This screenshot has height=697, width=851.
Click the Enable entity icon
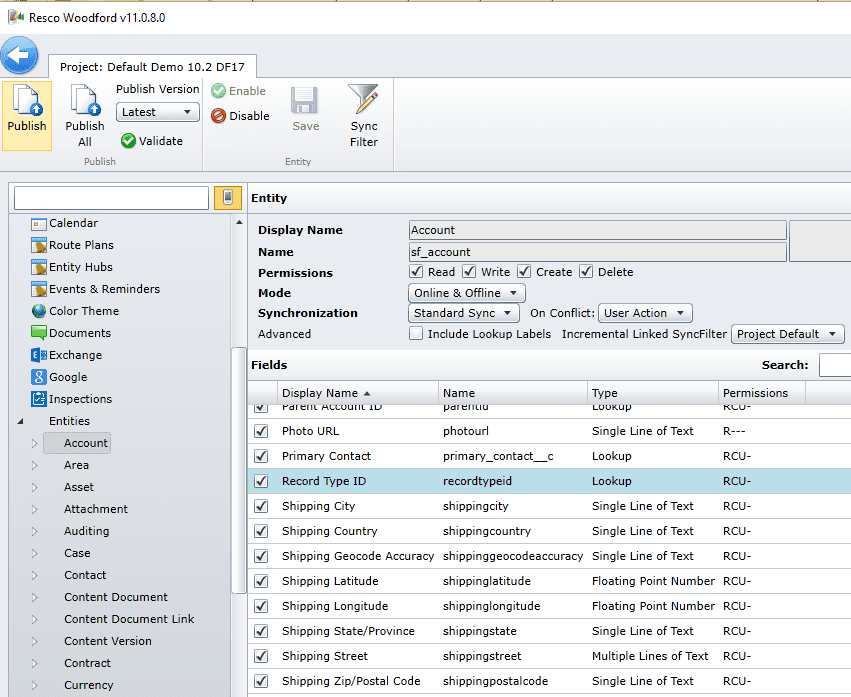pyautogui.click(x=219, y=91)
